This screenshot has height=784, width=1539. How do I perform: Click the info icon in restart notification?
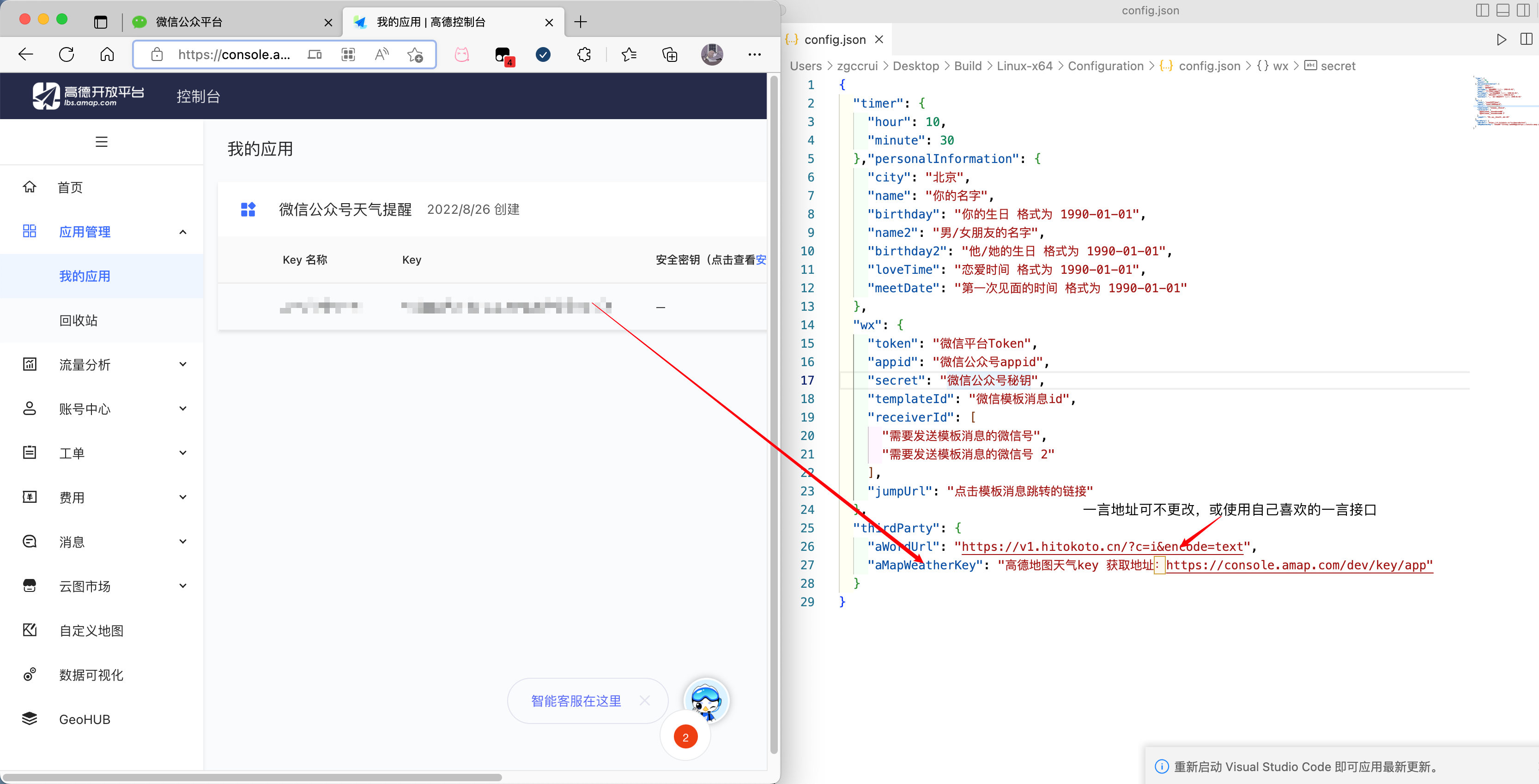coord(1162,766)
